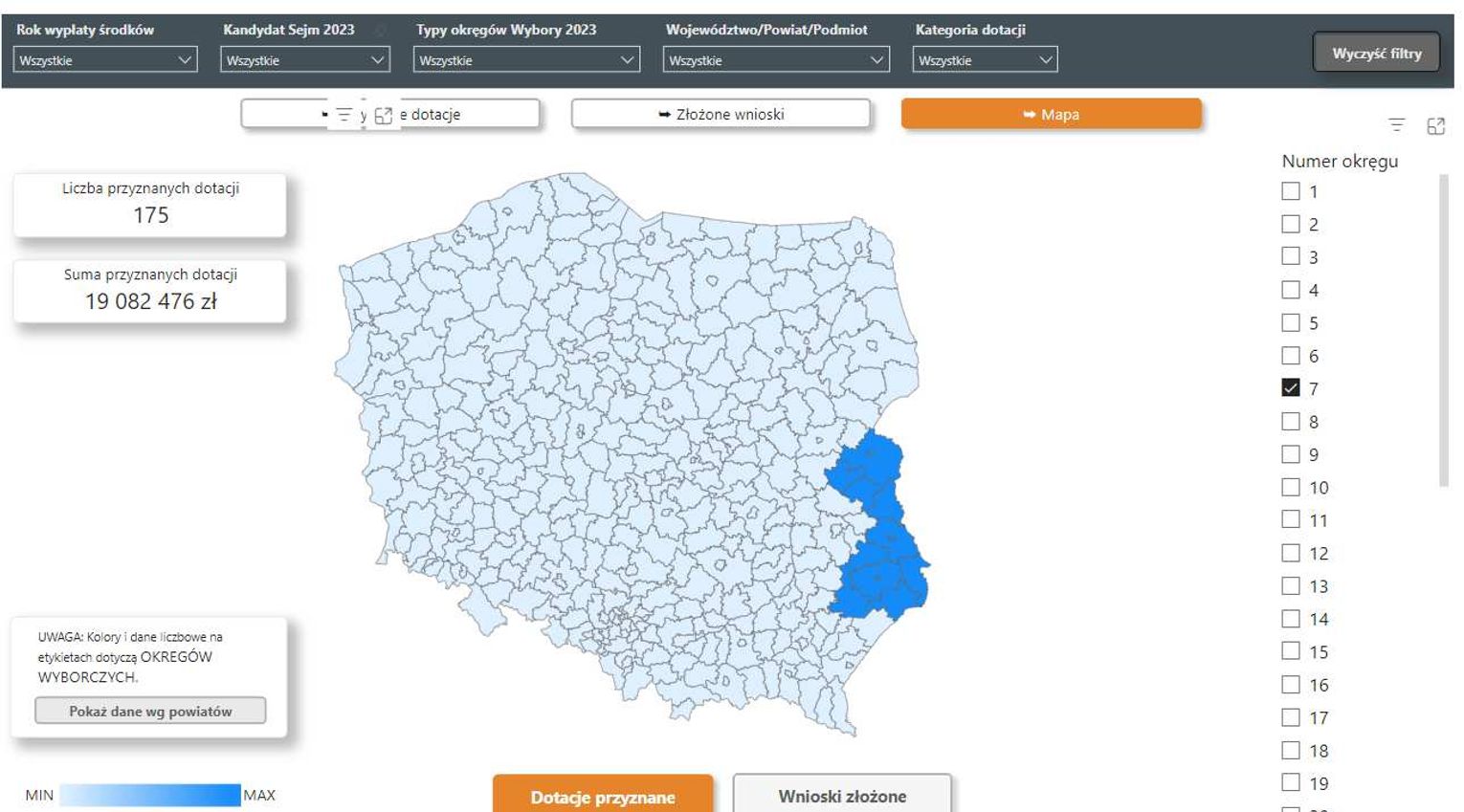
Task: Tick the checkbox for district 18
Action: 1291,751
